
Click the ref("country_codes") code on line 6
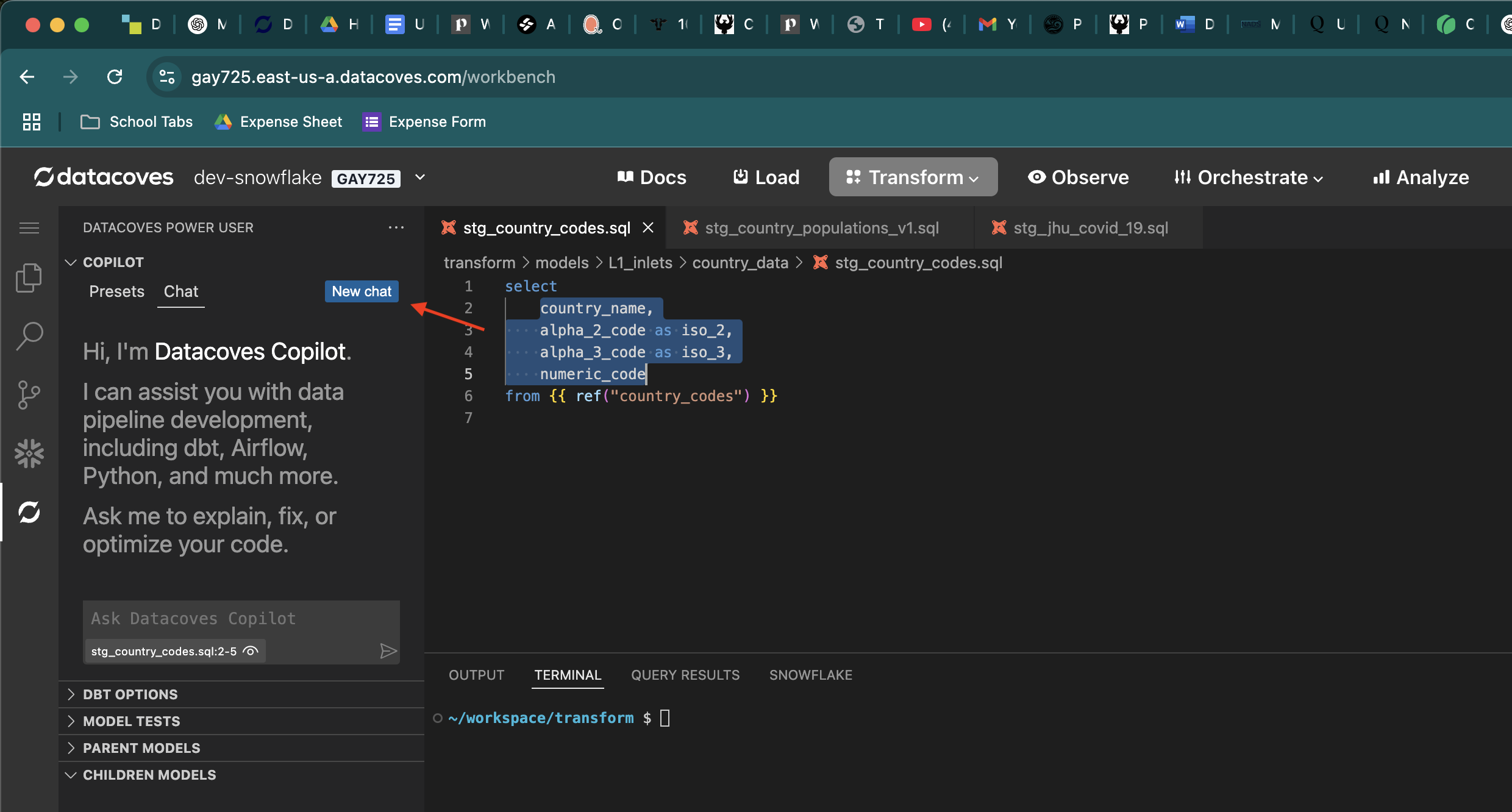663,396
